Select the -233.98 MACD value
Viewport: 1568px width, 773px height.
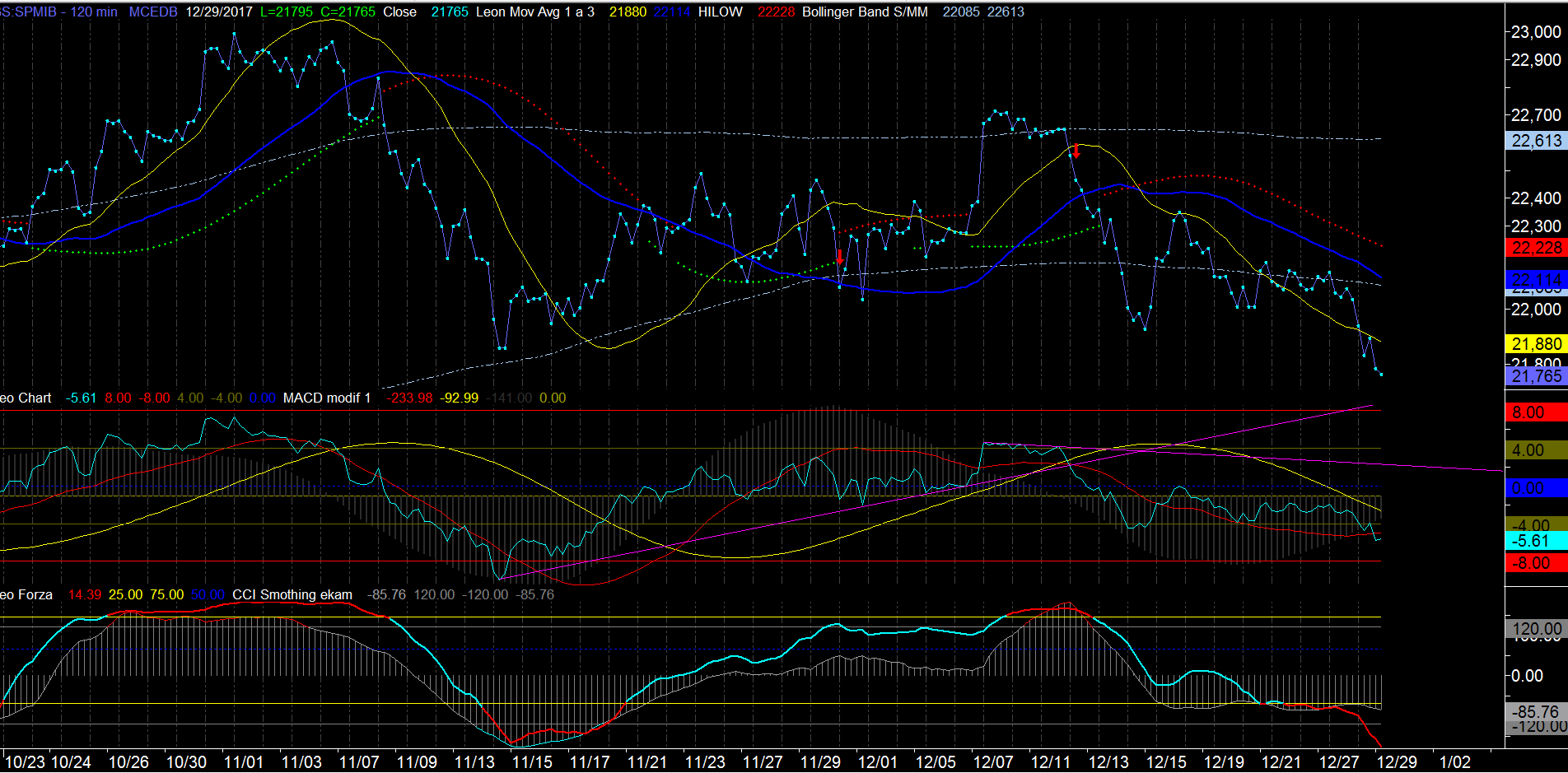[x=409, y=398]
